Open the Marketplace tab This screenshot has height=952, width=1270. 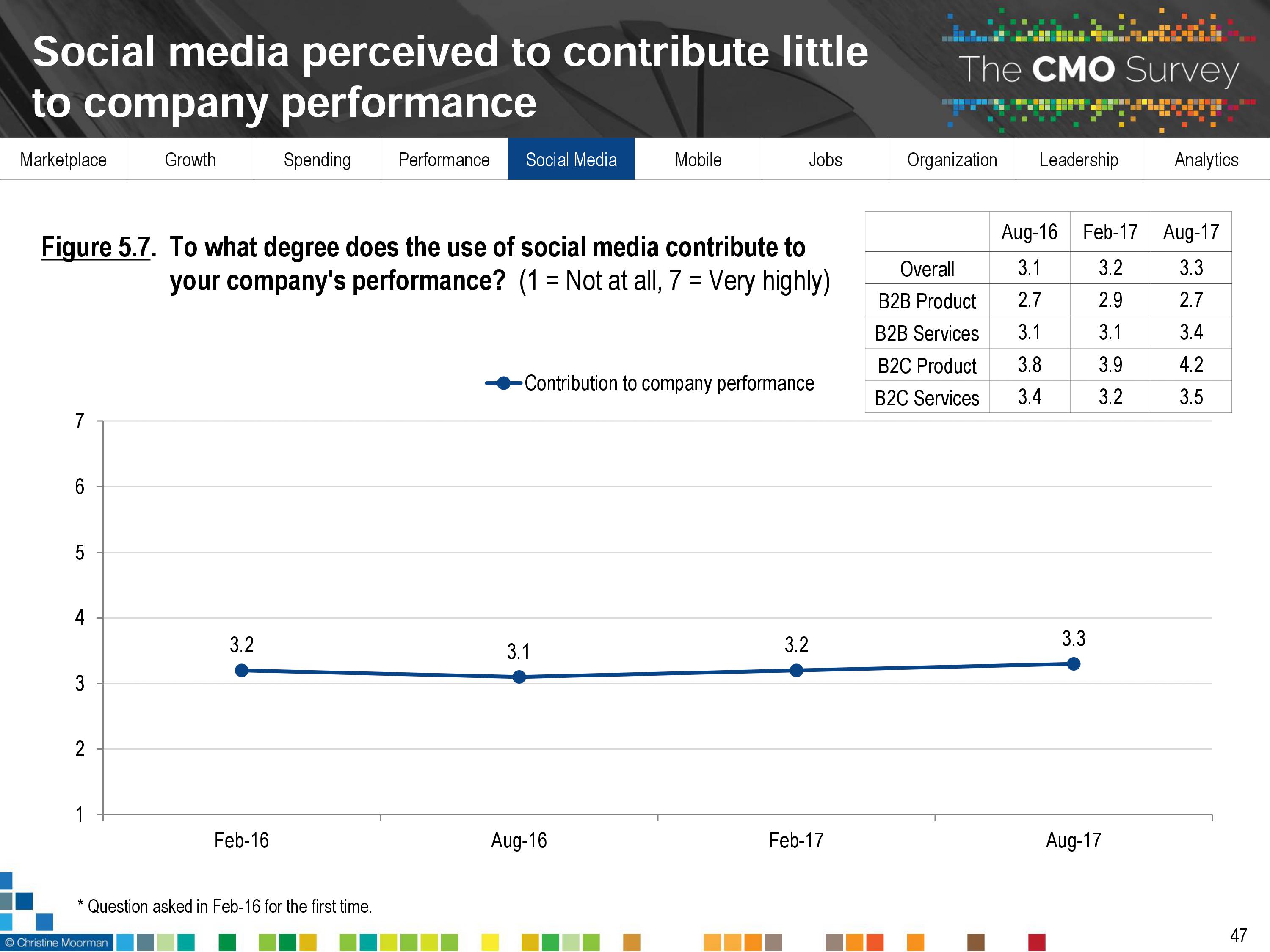coord(63,160)
